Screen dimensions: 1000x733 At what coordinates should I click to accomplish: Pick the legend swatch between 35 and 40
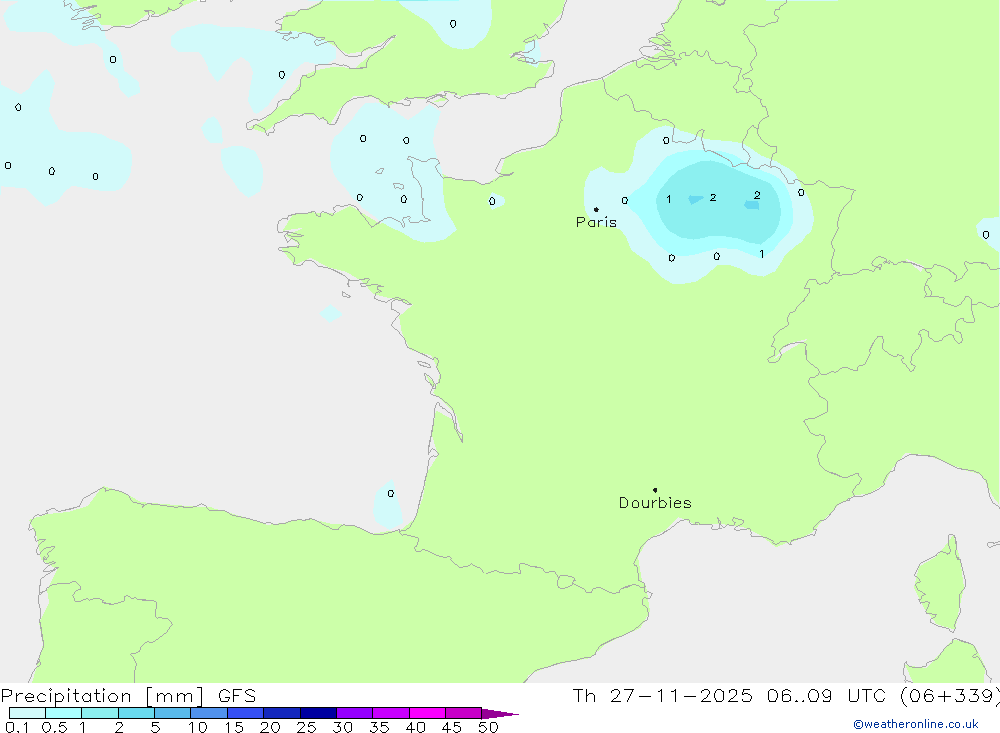[390, 713]
